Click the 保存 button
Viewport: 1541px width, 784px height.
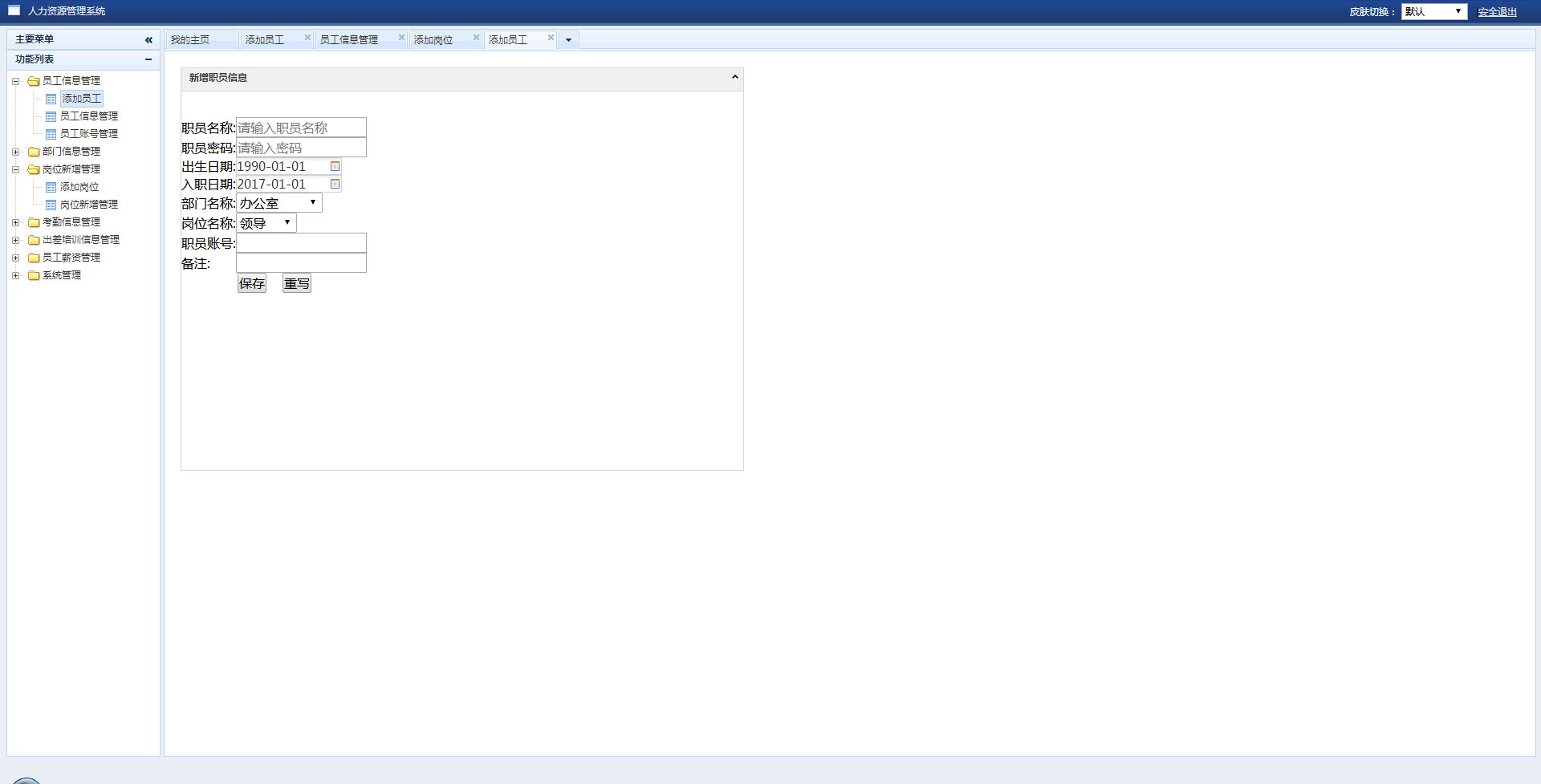251,283
